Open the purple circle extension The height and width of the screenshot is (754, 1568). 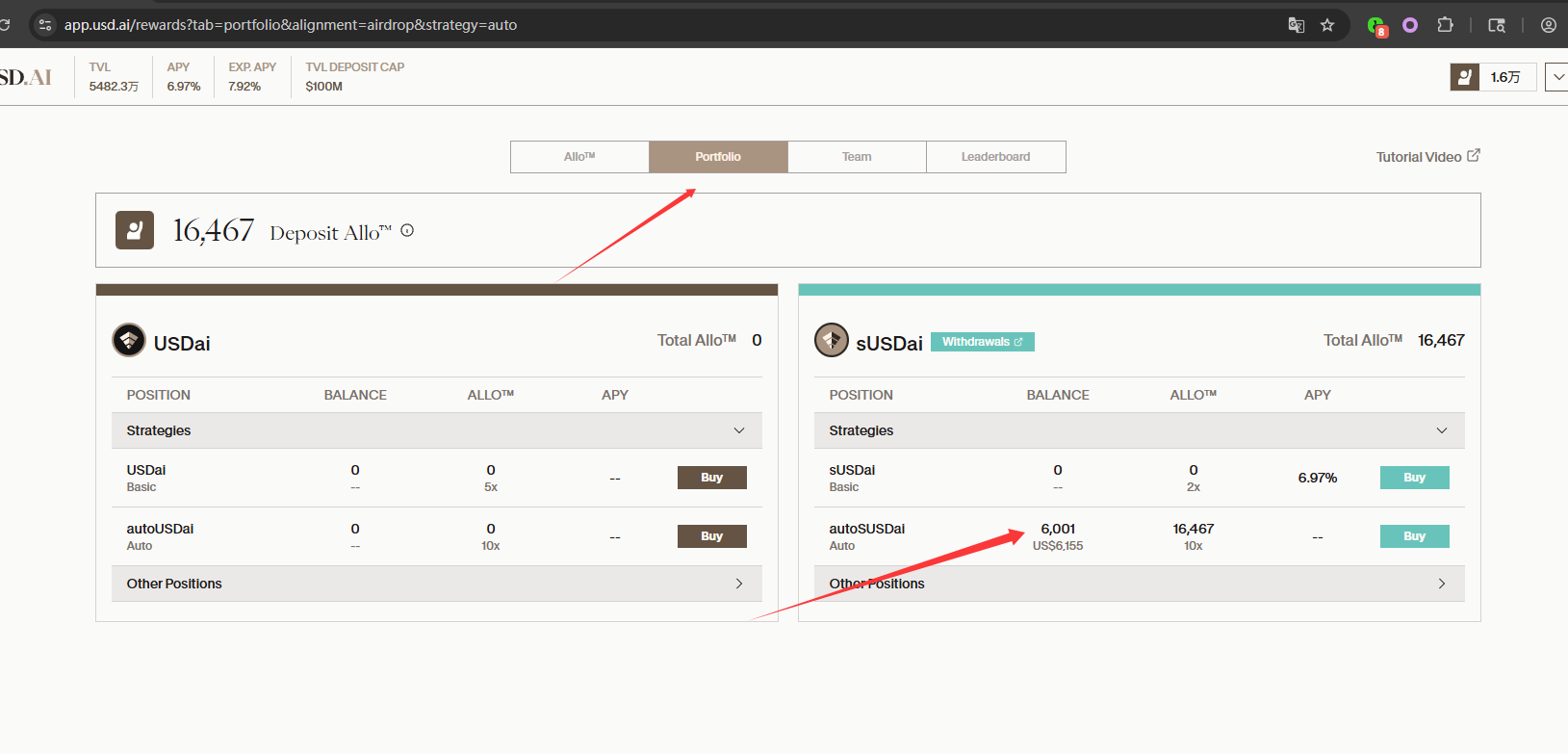[1410, 25]
